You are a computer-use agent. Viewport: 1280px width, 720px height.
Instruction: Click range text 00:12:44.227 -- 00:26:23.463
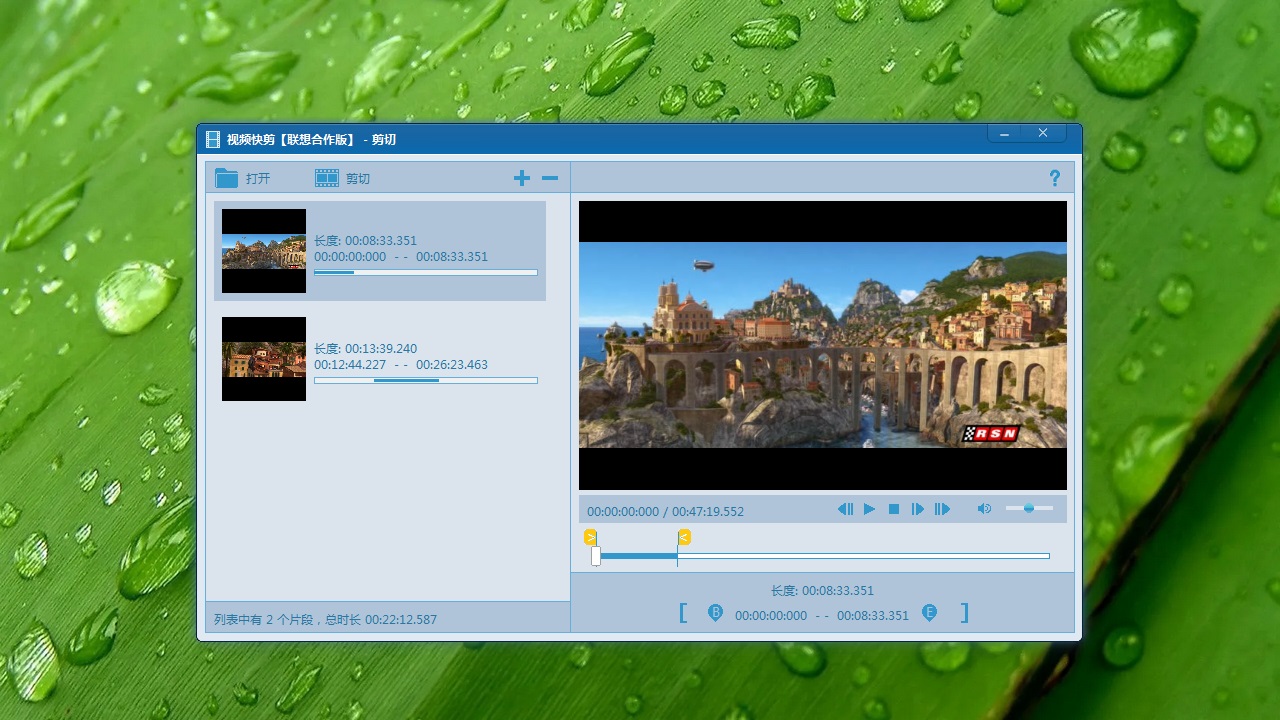coord(401,364)
